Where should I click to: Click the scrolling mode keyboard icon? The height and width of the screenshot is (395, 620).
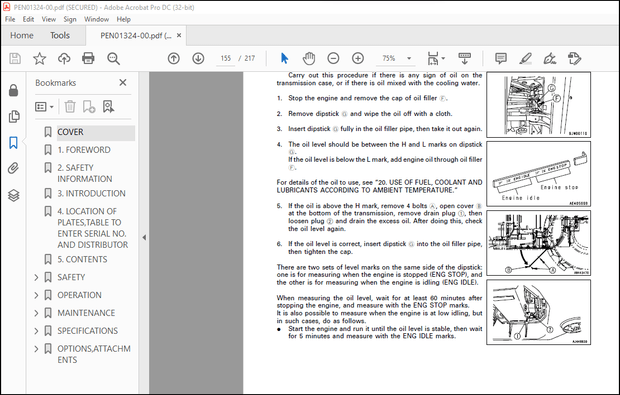pyautogui.click(x=464, y=59)
